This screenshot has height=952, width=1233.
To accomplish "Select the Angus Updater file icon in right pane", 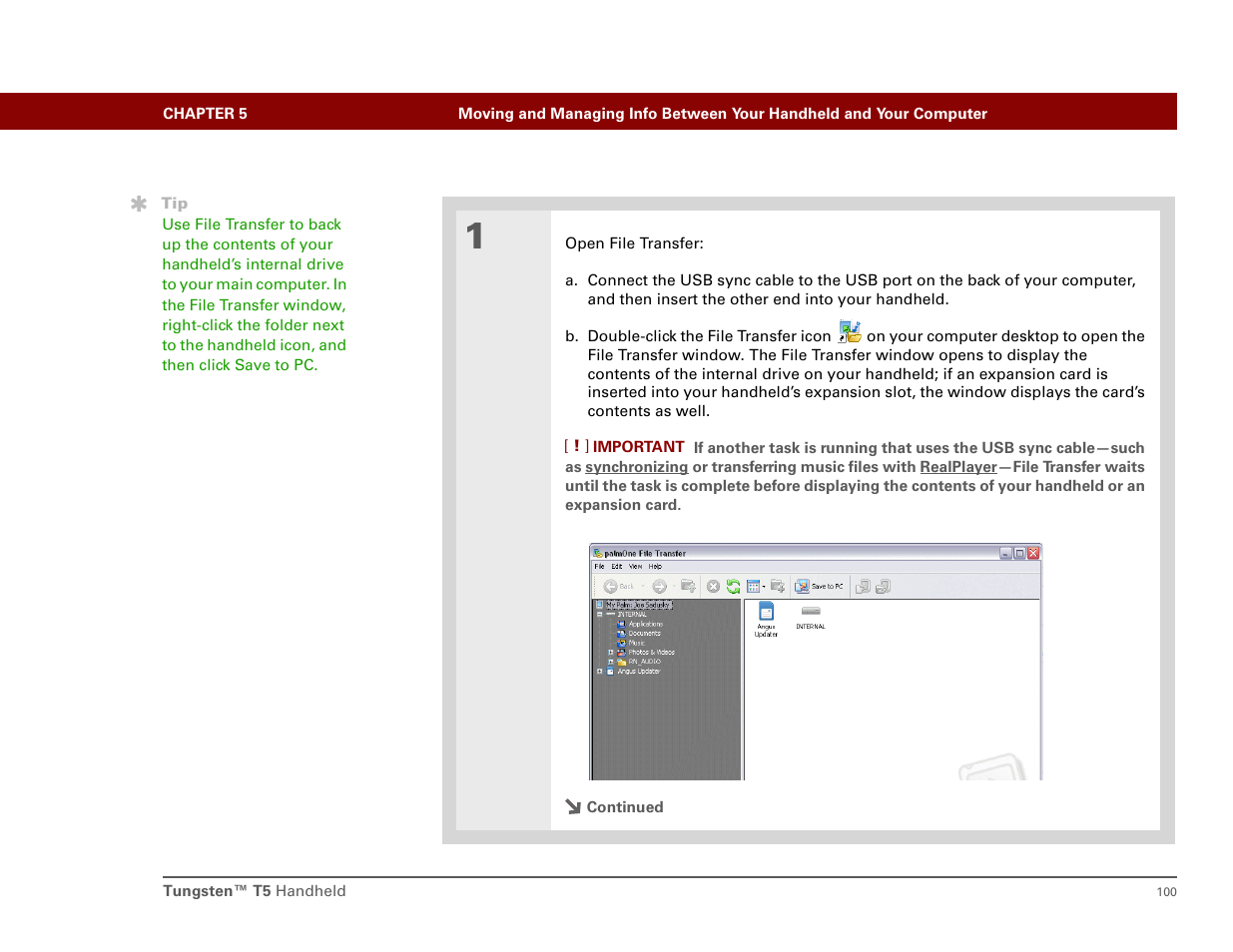I will 766,612.
